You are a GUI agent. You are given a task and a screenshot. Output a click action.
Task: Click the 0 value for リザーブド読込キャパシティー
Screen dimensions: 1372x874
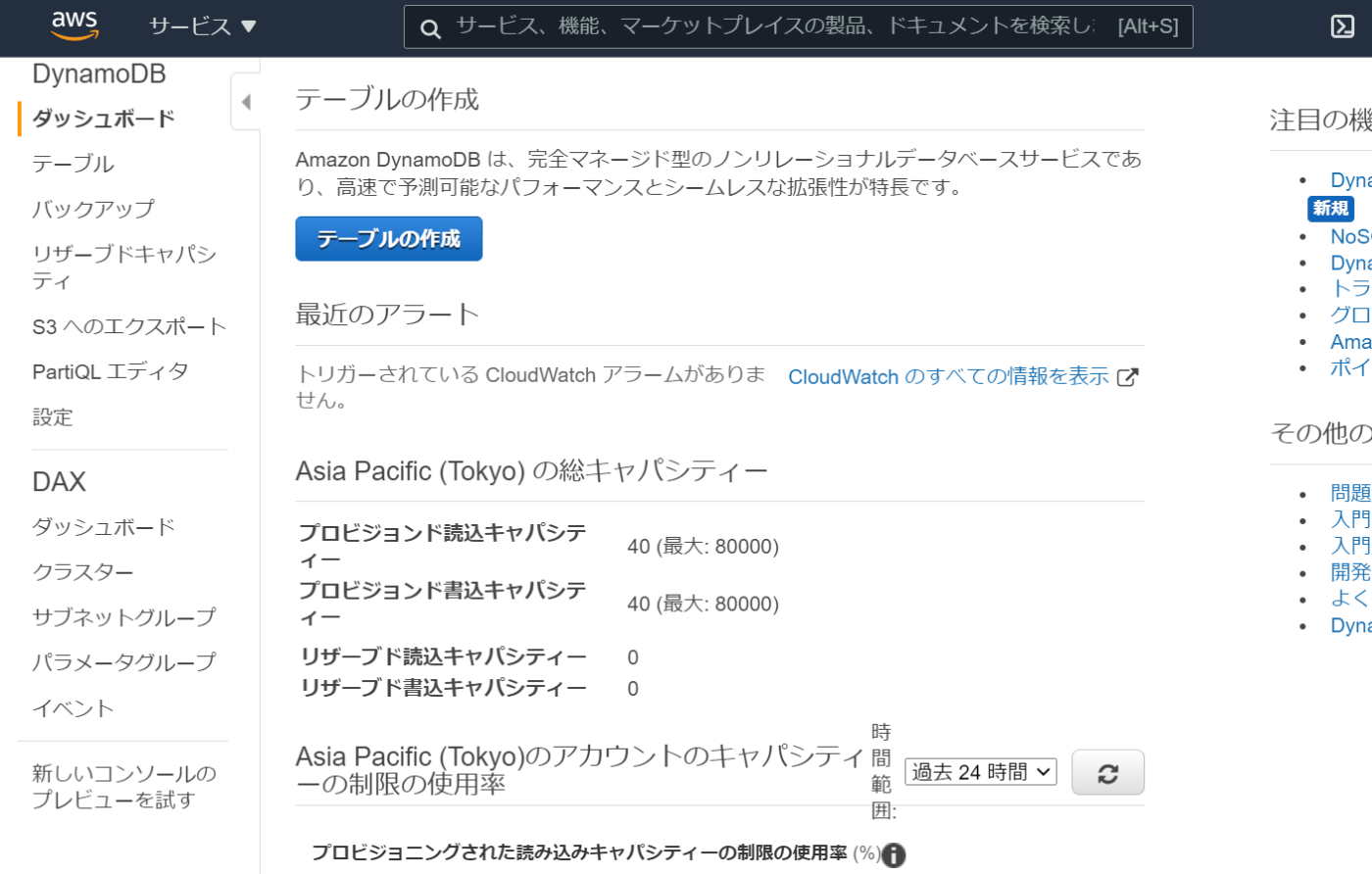[633, 657]
